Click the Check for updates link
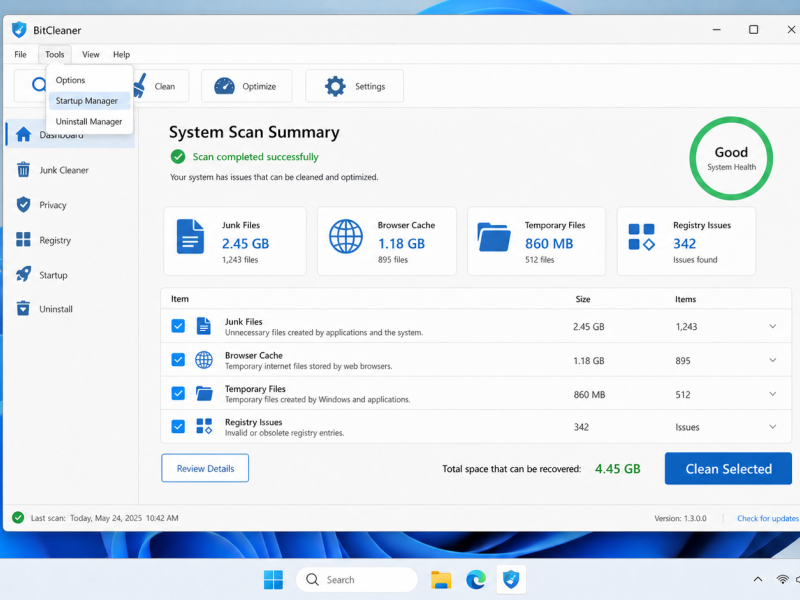The height and width of the screenshot is (600, 800). tap(767, 518)
